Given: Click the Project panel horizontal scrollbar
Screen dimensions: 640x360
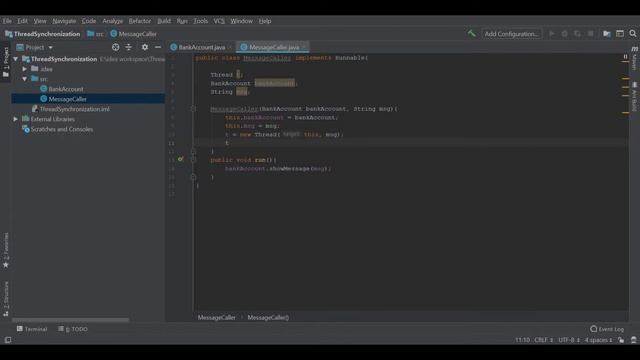Looking at the screenshot, I should pyautogui.click(x=71, y=320).
